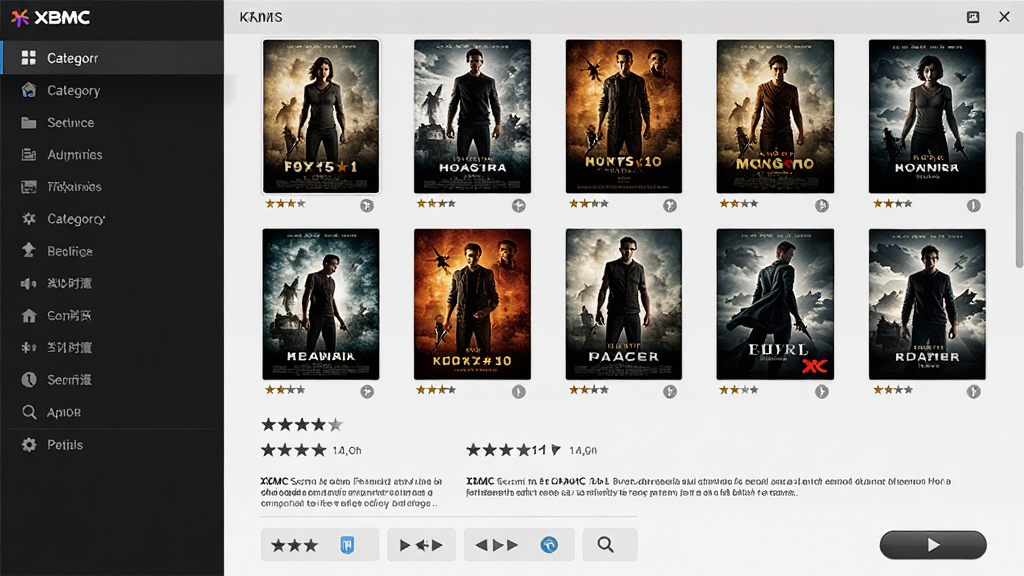1024x576 pixels.
Task: Click the home icon next to Category
Action: pyautogui.click(x=29, y=90)
